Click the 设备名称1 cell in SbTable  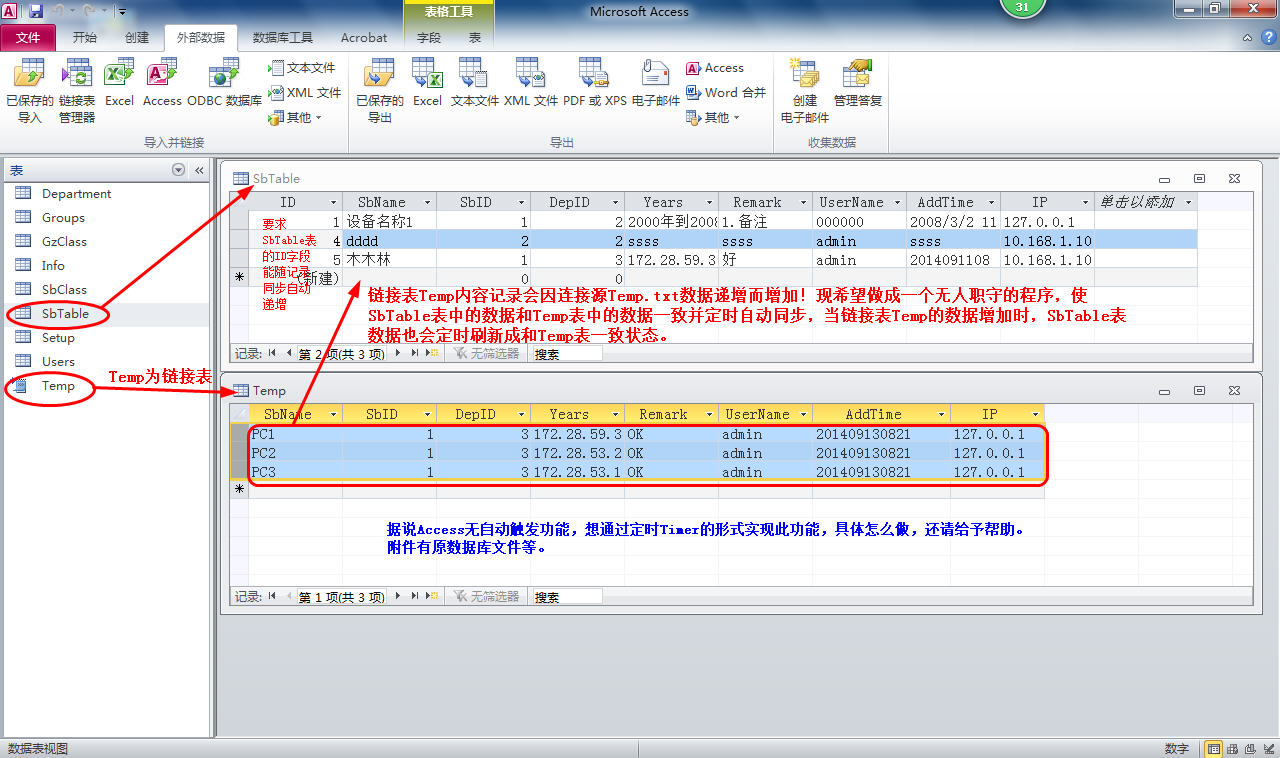pyautogui.click(x=389, y=222)
